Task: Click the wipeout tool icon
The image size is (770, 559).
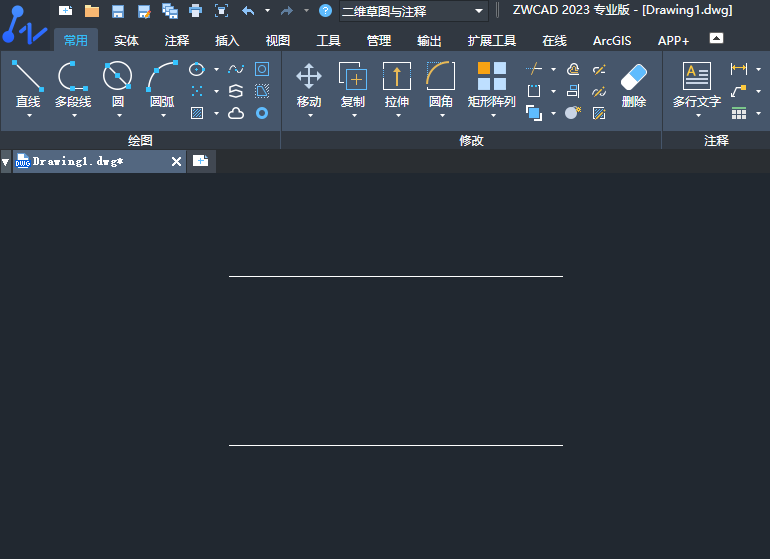Action: 262,91
